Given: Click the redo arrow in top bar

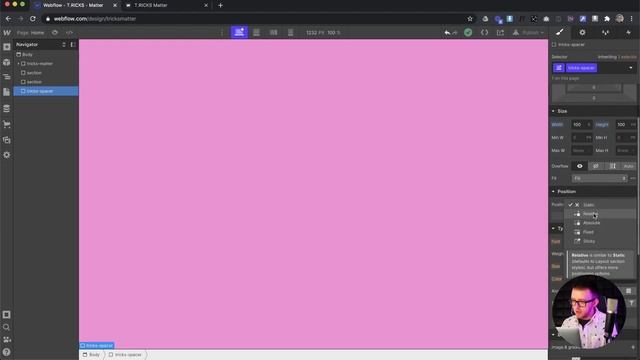Looking at the screenshot, I should 455,33.
